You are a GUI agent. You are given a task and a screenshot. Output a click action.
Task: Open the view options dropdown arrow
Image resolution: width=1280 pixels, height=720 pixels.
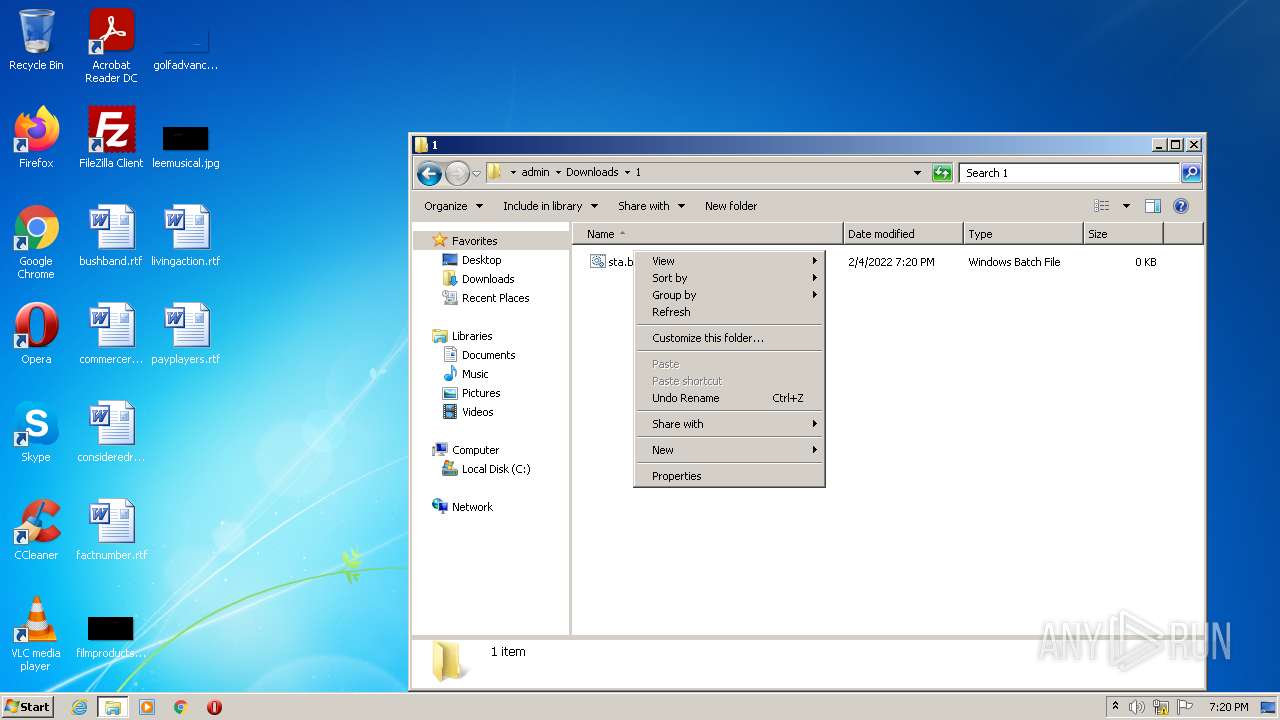[1126, 206]
